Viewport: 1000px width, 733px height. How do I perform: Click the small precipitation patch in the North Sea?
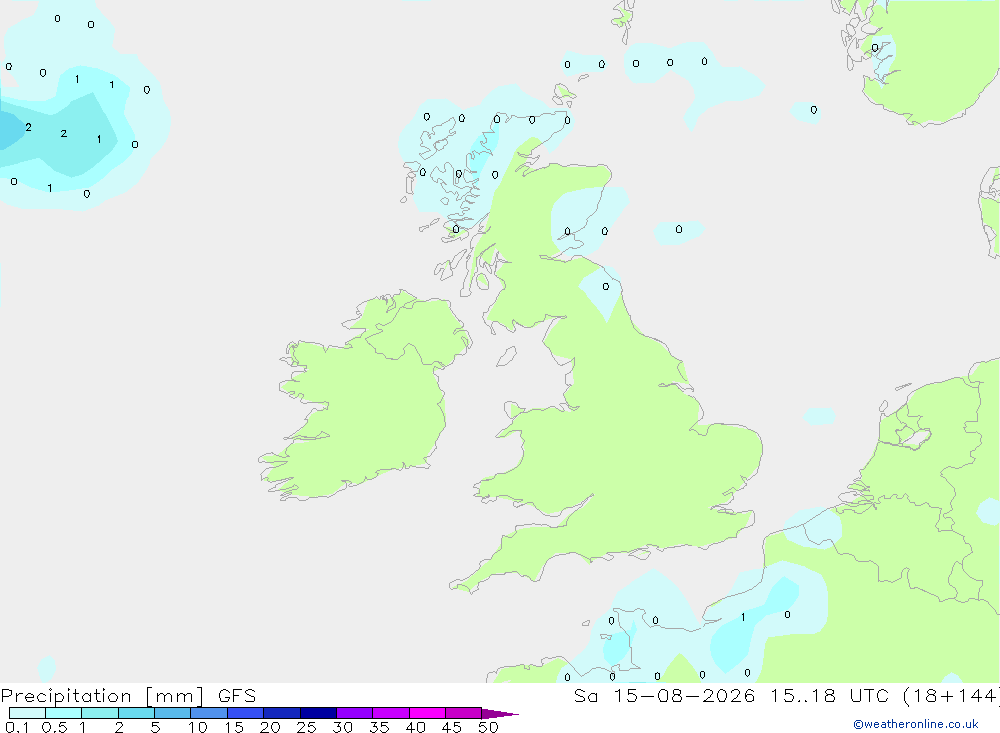[x=819, y=417]
